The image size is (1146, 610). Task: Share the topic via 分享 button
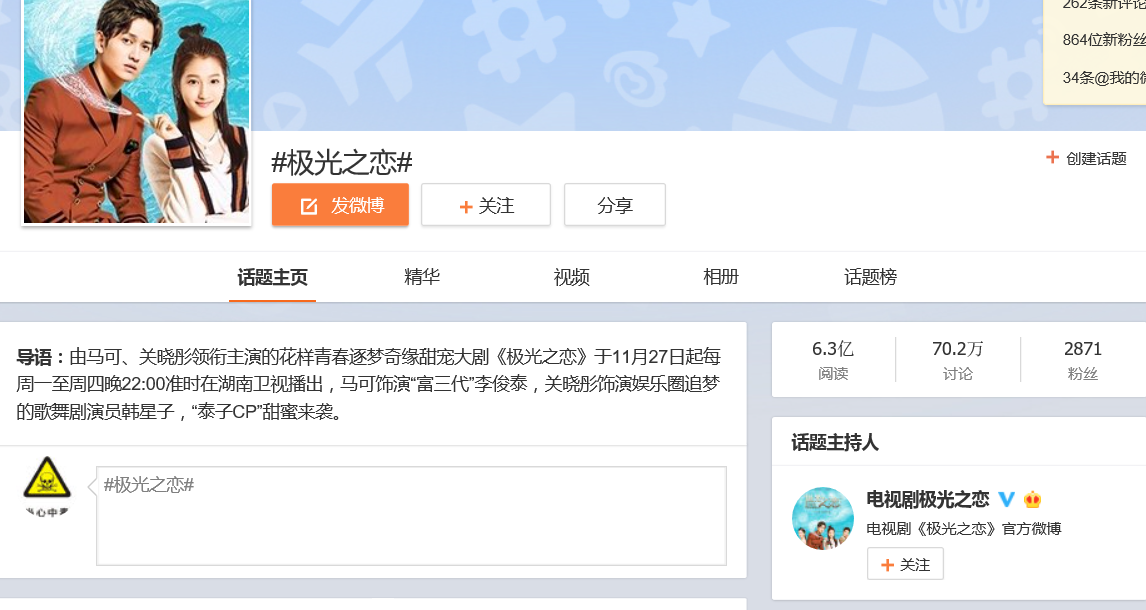pyautogui.click(x=614, y=205)
